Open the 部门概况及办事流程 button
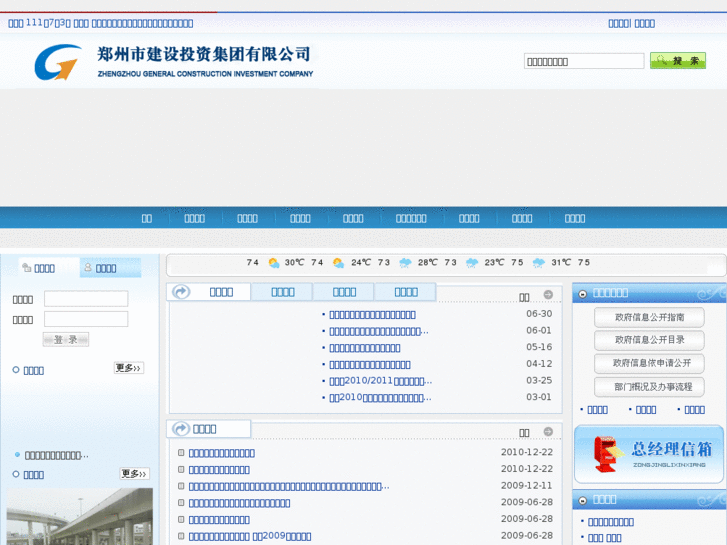 point(649,387)
